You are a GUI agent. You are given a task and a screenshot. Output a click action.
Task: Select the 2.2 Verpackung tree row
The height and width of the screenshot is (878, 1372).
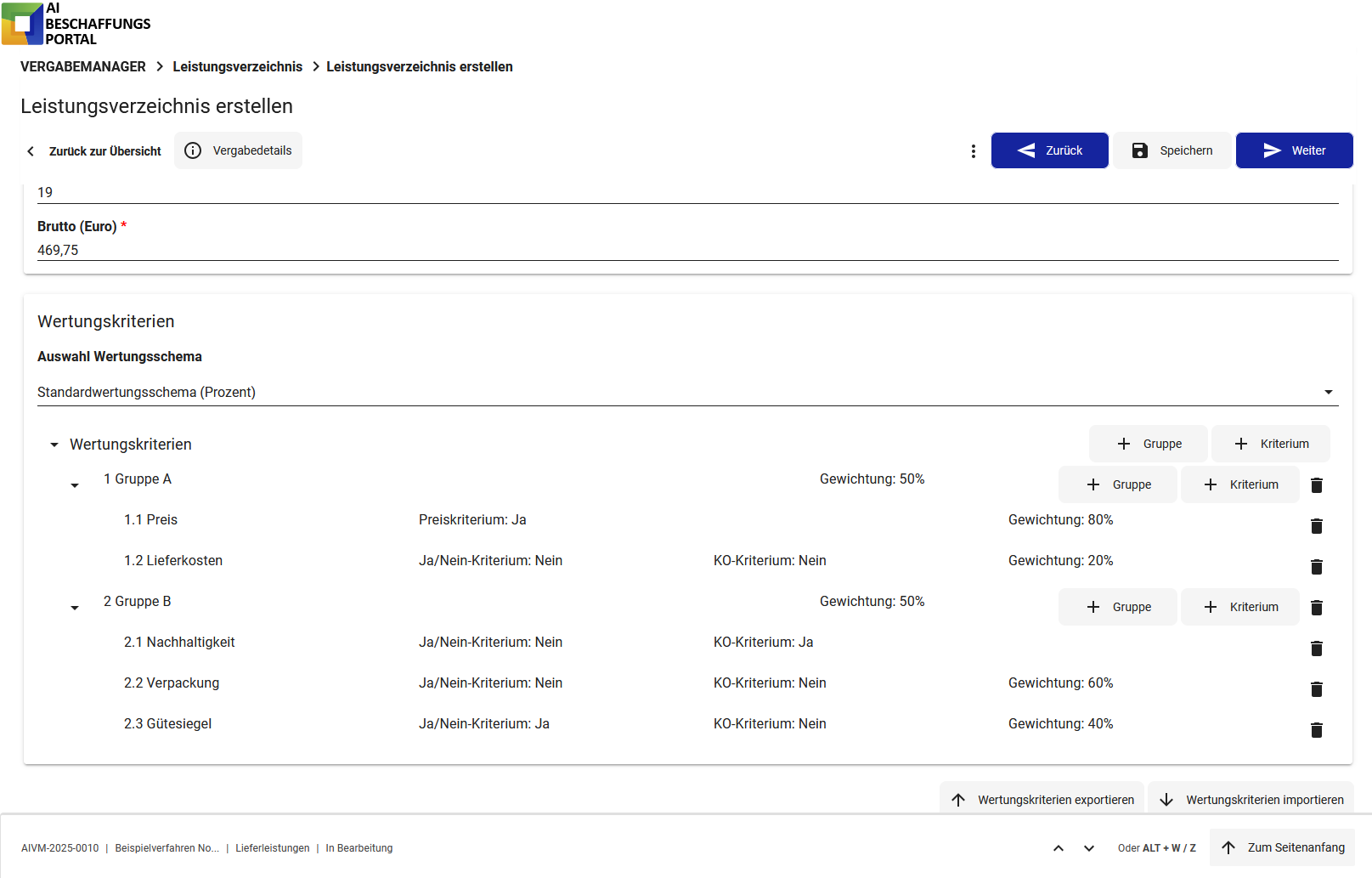coord(172,683)
